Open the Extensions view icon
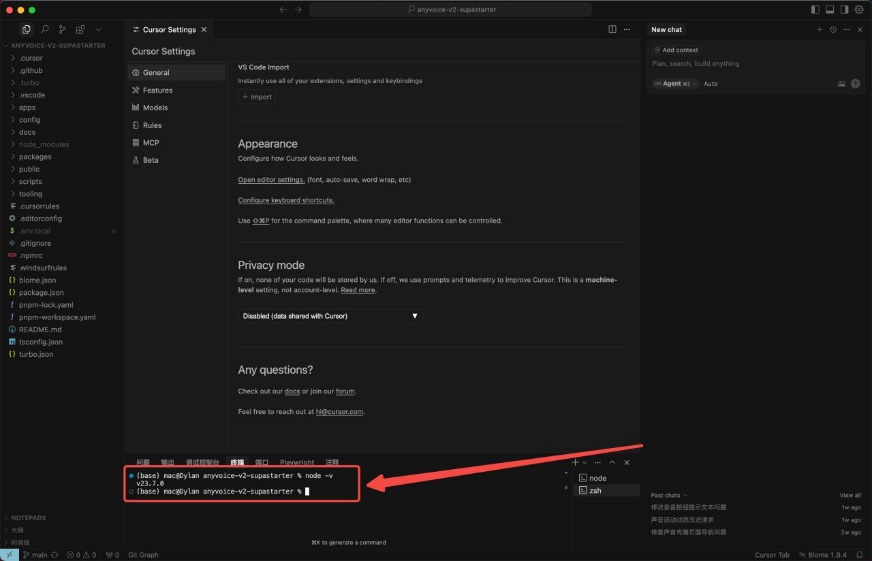 (x=81, y=30)
